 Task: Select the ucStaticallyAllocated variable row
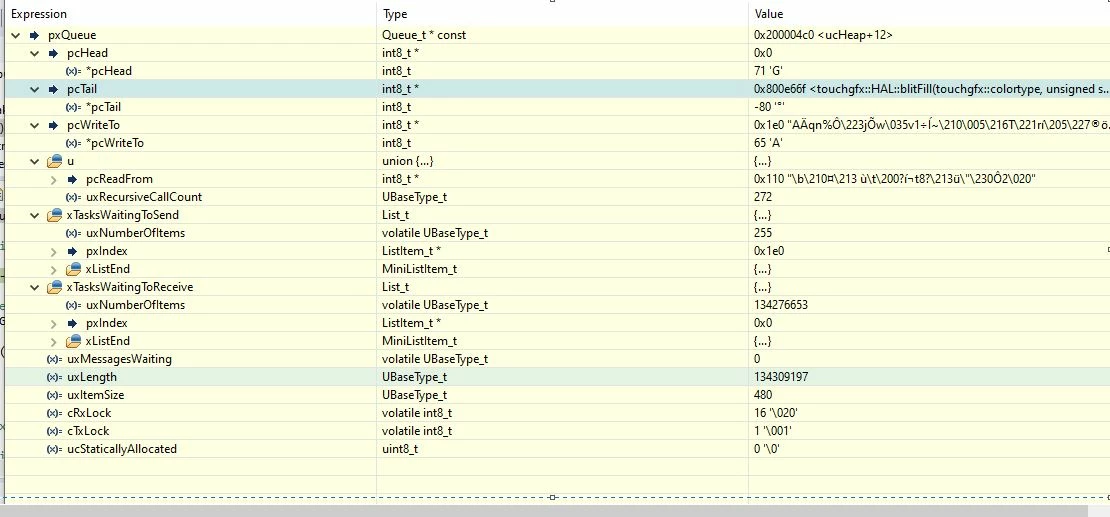pos(555,449)
